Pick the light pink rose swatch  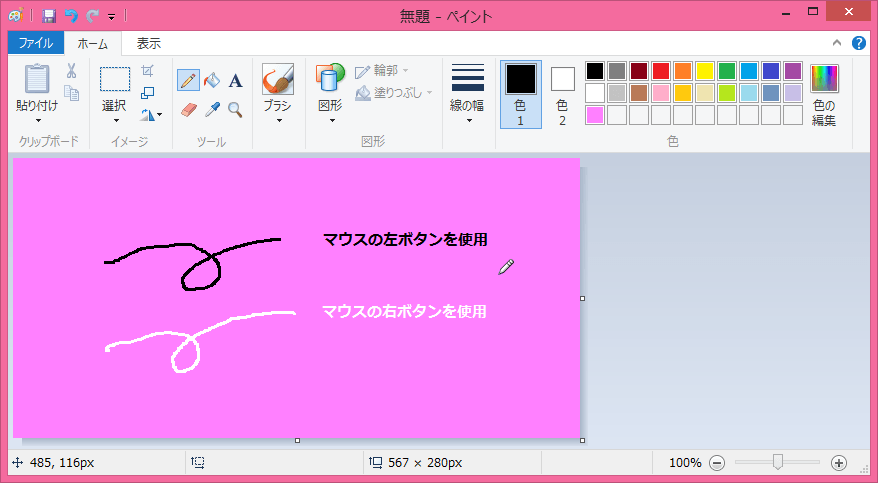pos(661,93)
